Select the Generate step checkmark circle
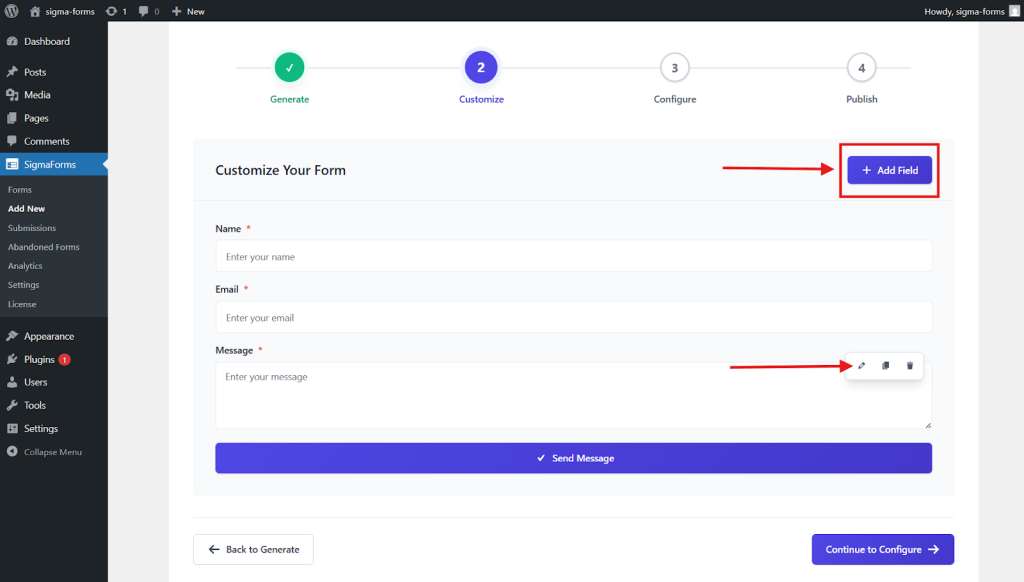 click(288, 66)
